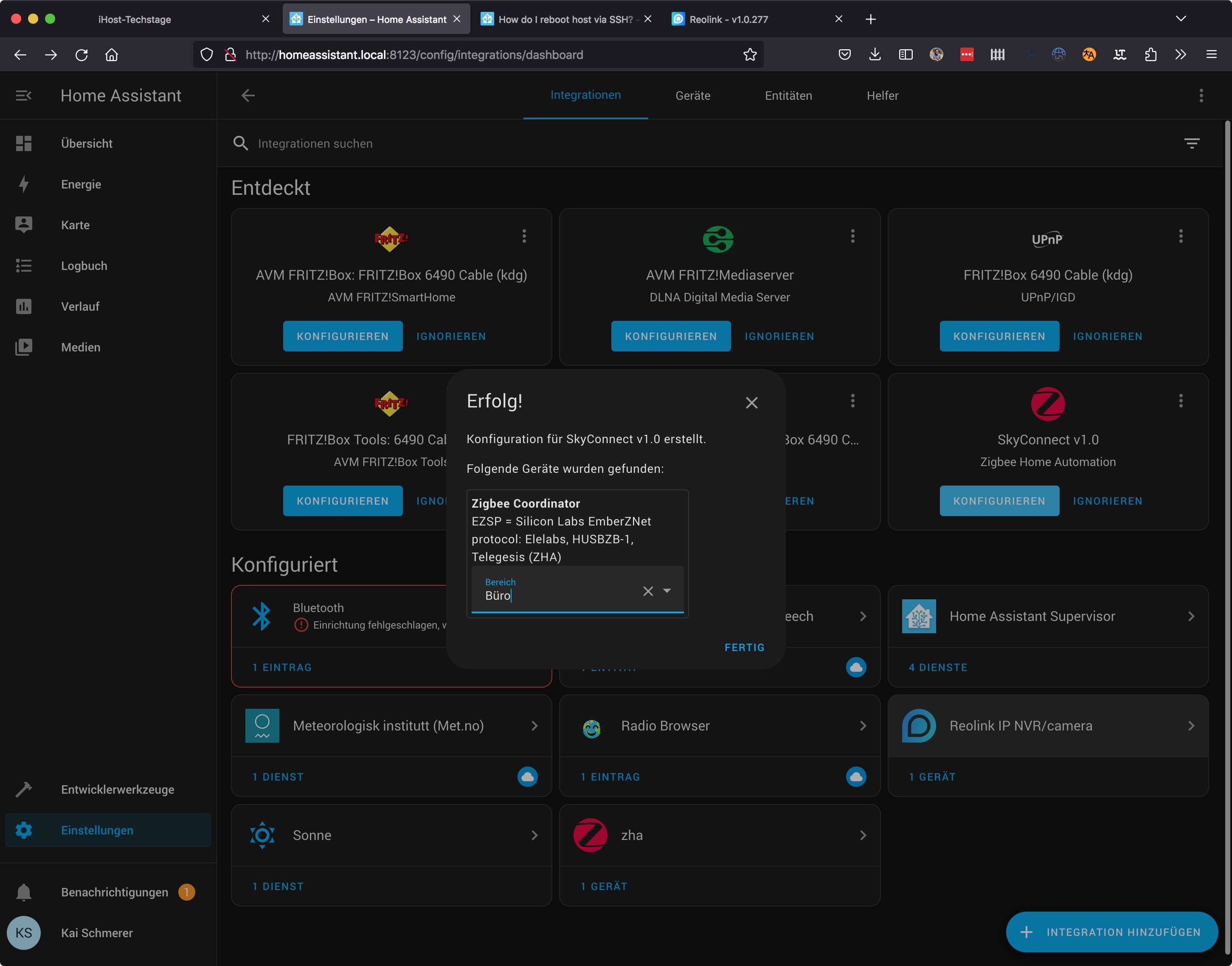Open the Logbuch sidebar entry

(84, 266)
